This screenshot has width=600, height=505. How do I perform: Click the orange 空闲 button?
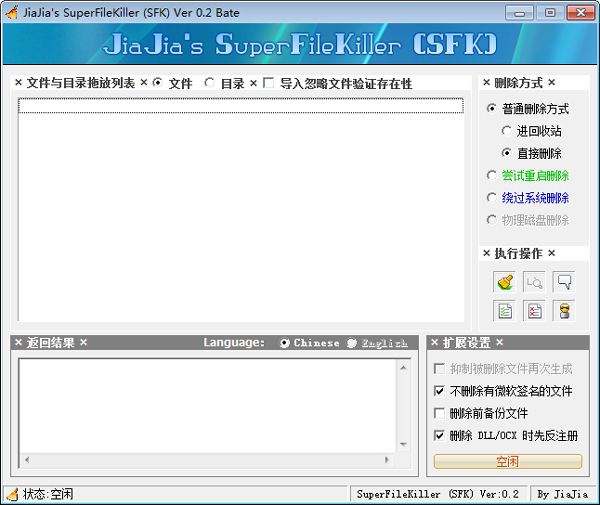click(x=508, y=461)
